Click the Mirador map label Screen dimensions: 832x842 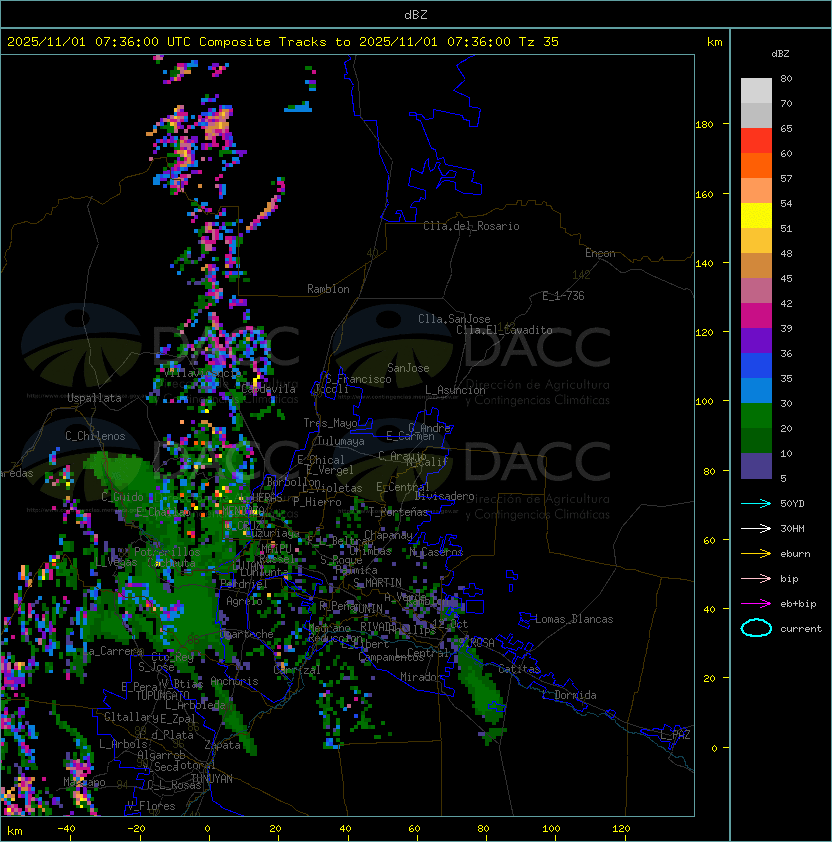coord(422,677)
